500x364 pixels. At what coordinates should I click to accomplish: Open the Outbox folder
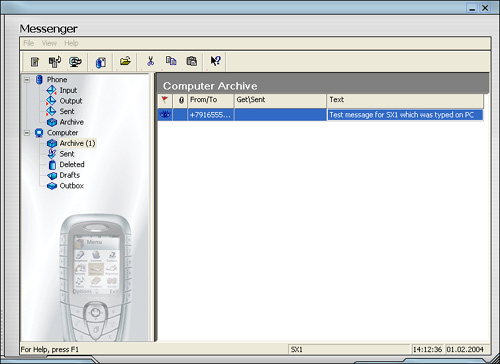(71, 186)
